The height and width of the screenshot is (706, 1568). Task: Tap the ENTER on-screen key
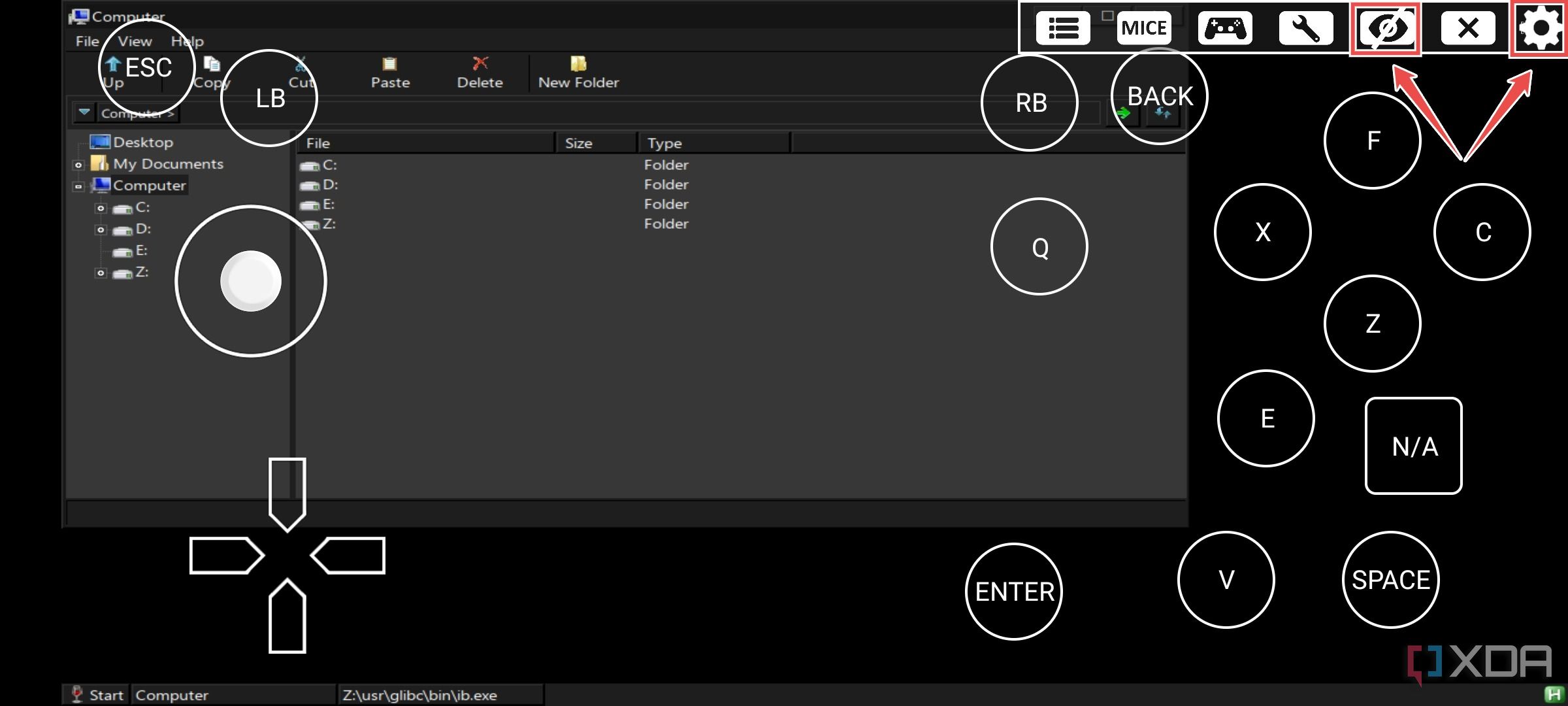pos(1014,592)
